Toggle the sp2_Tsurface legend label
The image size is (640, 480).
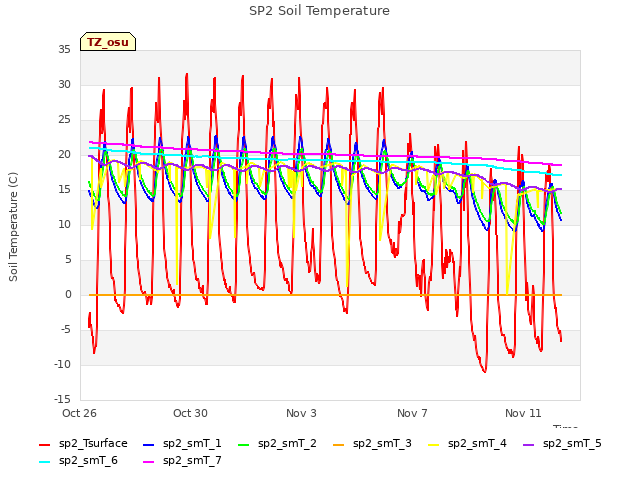93,444
